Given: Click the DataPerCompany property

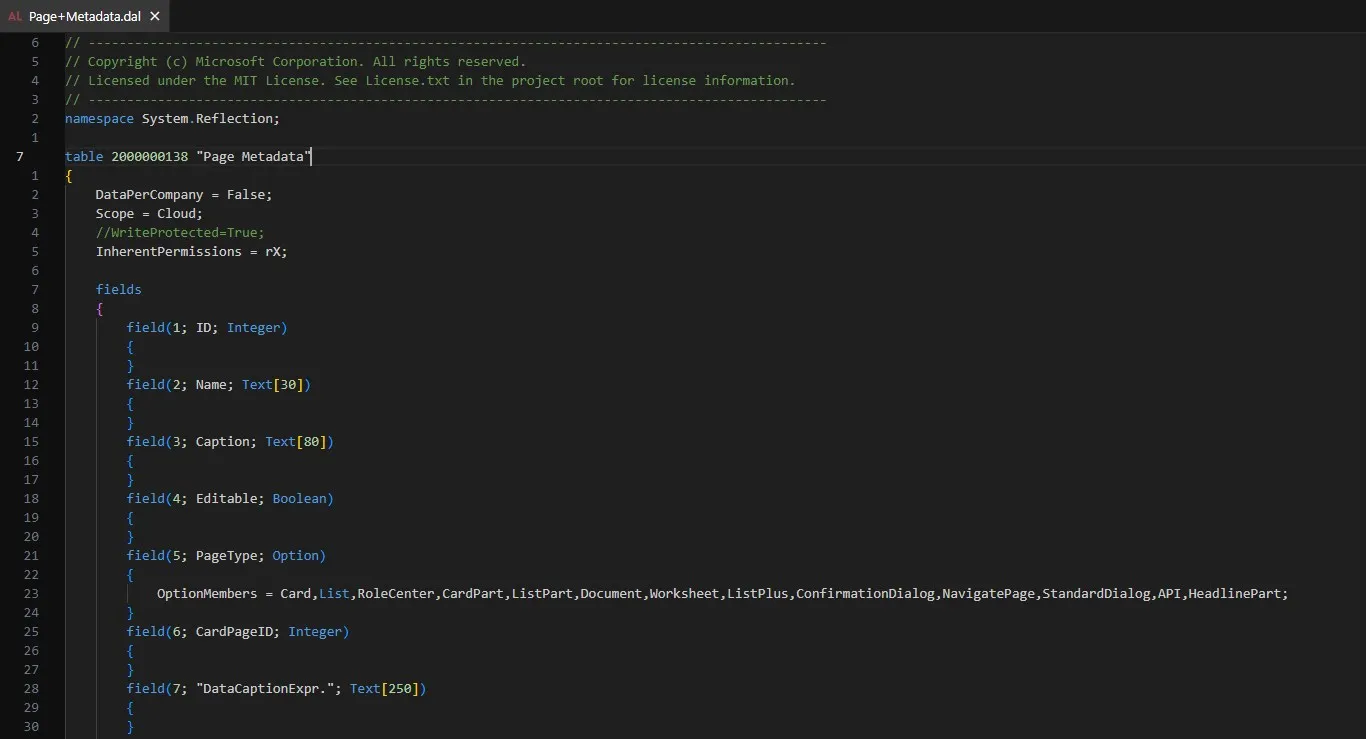Looking at the screenshot, I should point(149,194).
